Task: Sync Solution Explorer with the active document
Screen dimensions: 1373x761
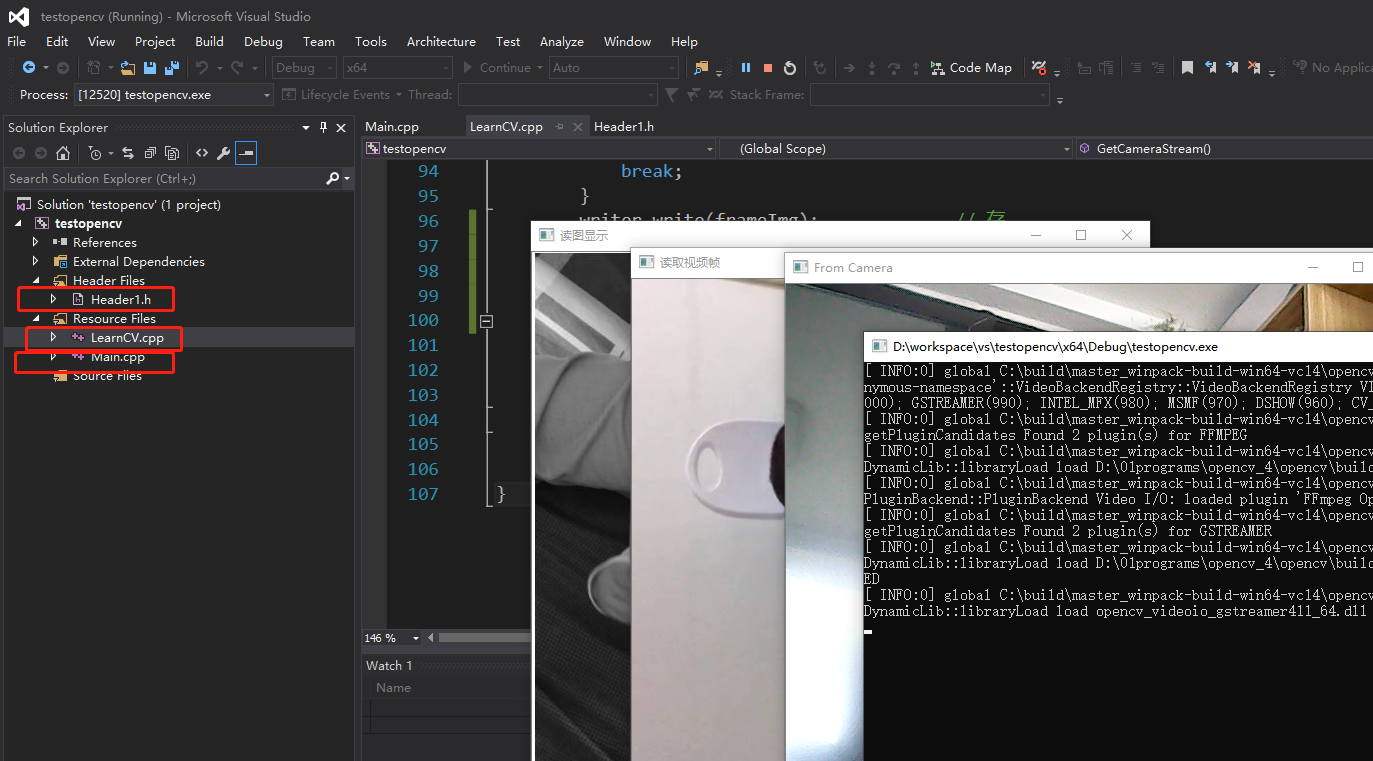Action: [x=128, y=153]
